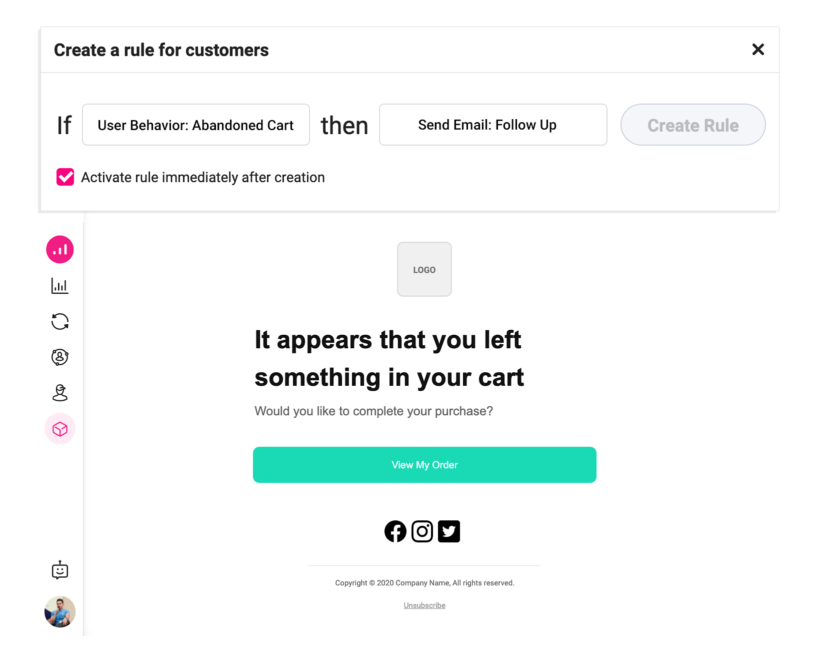Screen dimensions: 820x668
Task: Select the sync arrows icon in sidebar
Action: coord(60,321)
